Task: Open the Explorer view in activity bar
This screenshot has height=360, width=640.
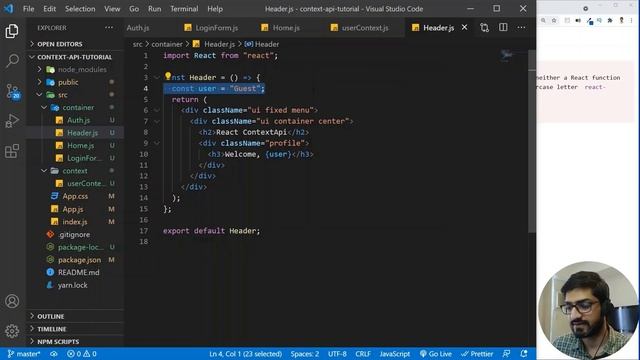Action: 12,31
